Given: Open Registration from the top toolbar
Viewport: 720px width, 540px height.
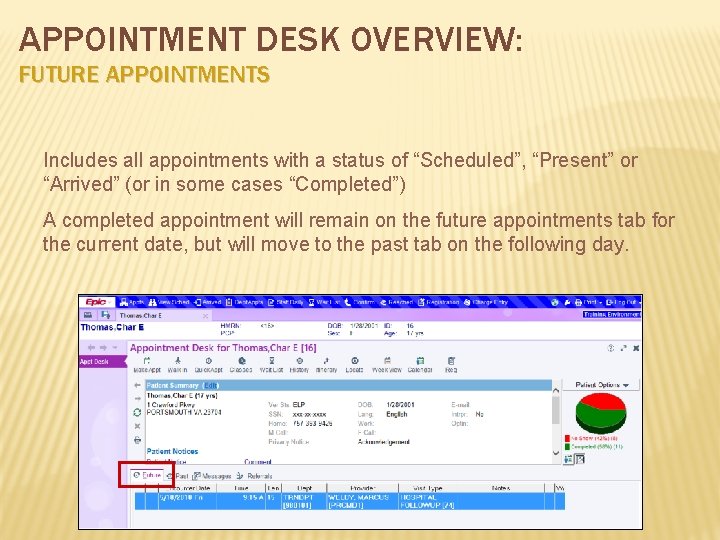Looking at the screenshot, I should pos(438,302).
